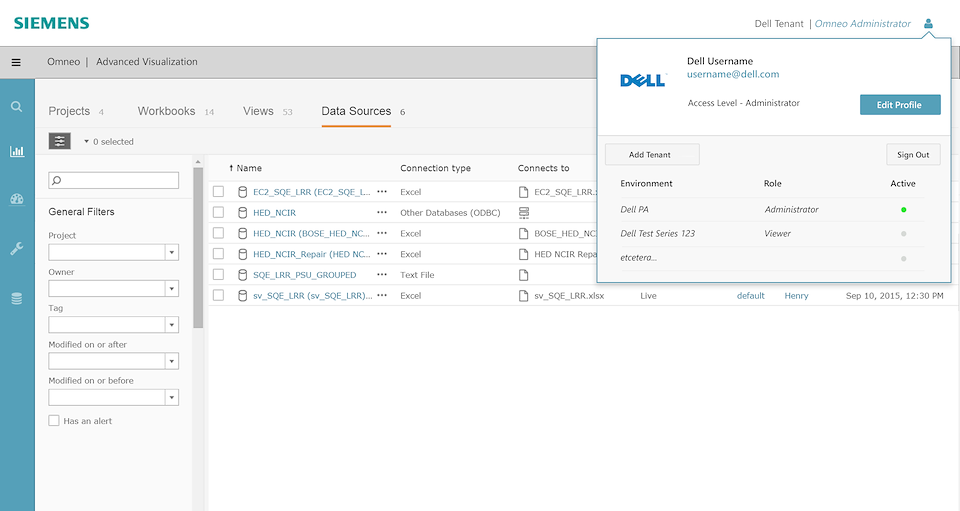Click Omneo in the breadcrumb bar

[64, 62]
